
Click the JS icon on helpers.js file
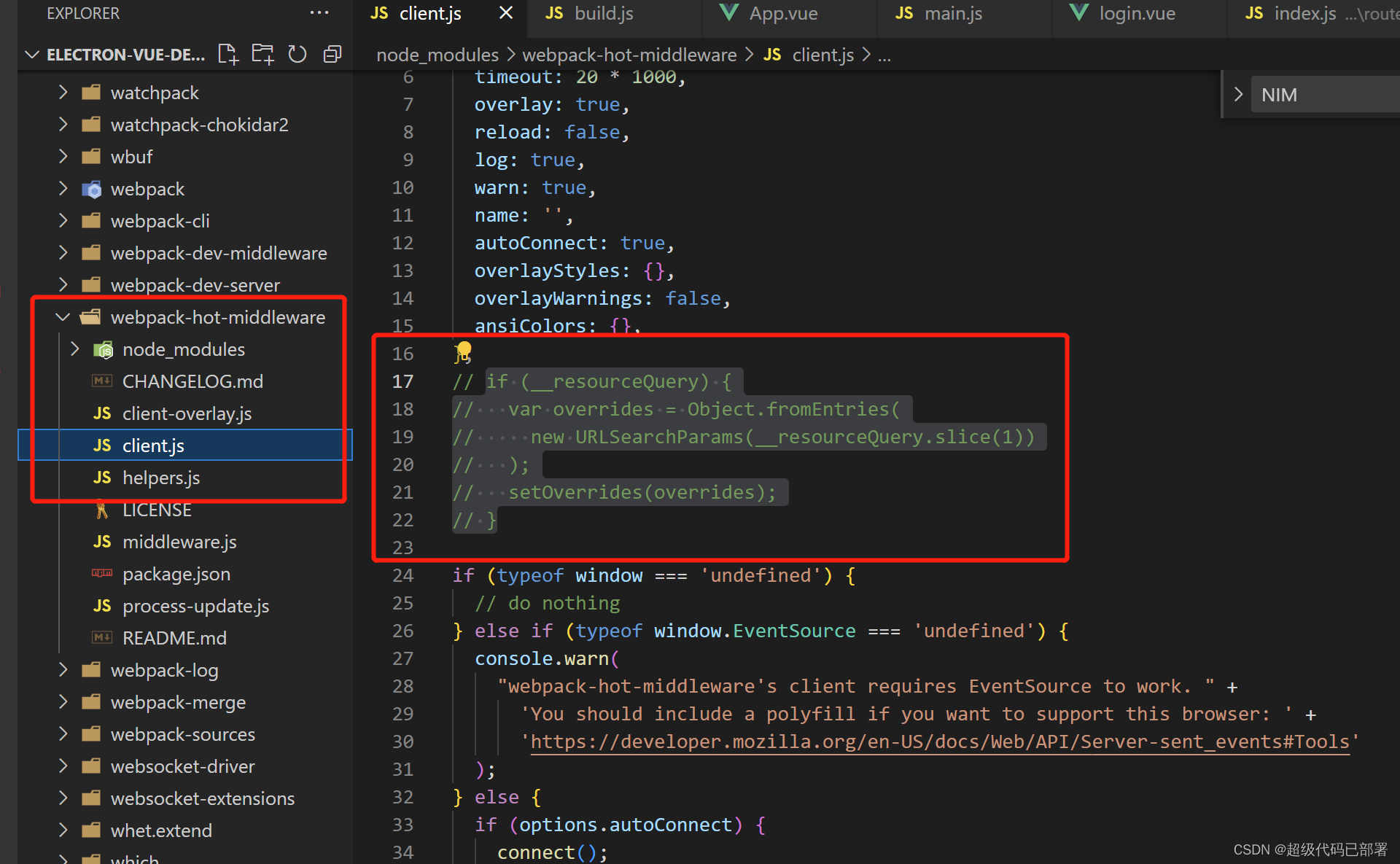(102, 478)
